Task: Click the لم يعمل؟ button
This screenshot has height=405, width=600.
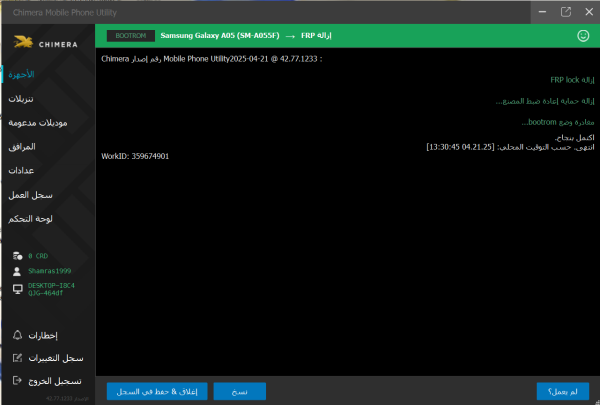Action: [x=562, y=391]
